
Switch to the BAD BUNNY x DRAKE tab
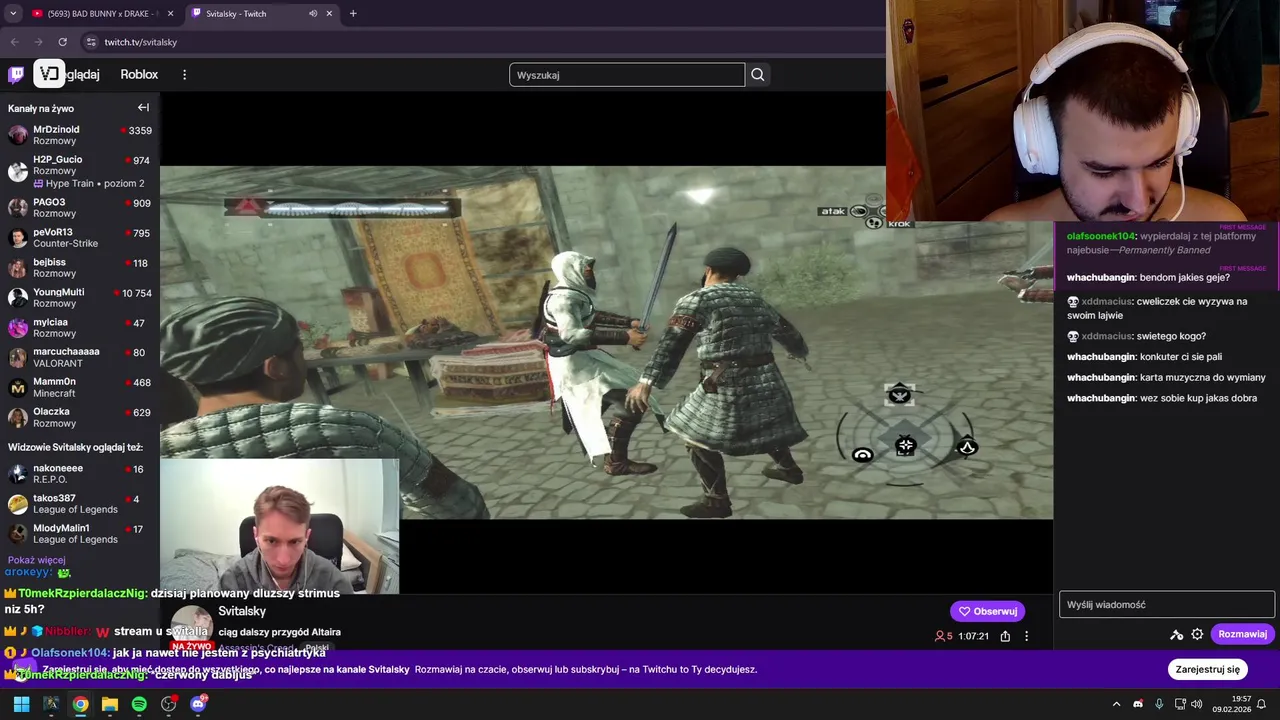102,13
